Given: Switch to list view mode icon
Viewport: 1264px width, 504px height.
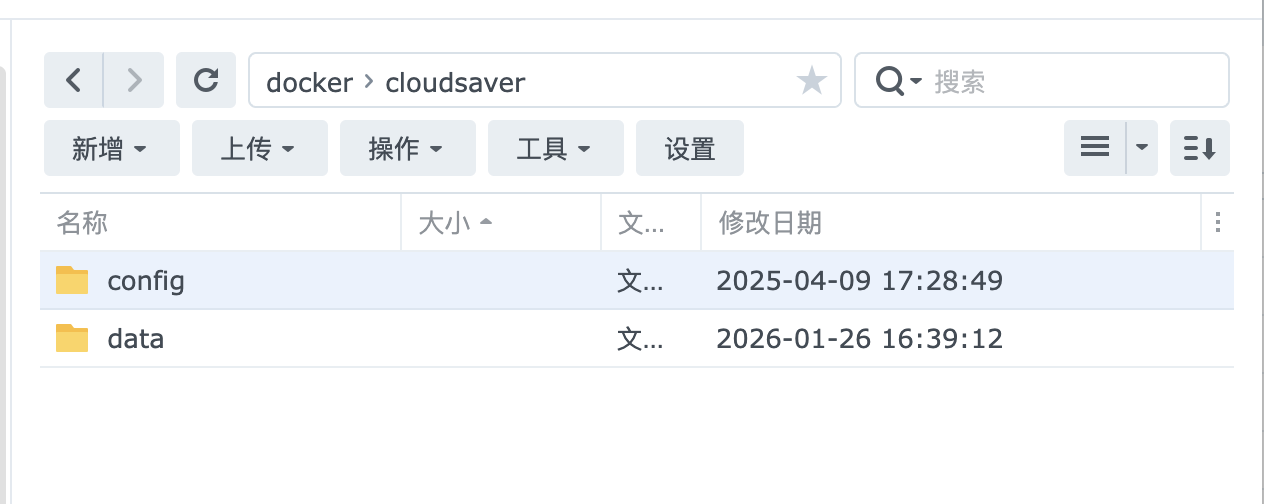Looking at the screenshot, I should click(1095, 148).
